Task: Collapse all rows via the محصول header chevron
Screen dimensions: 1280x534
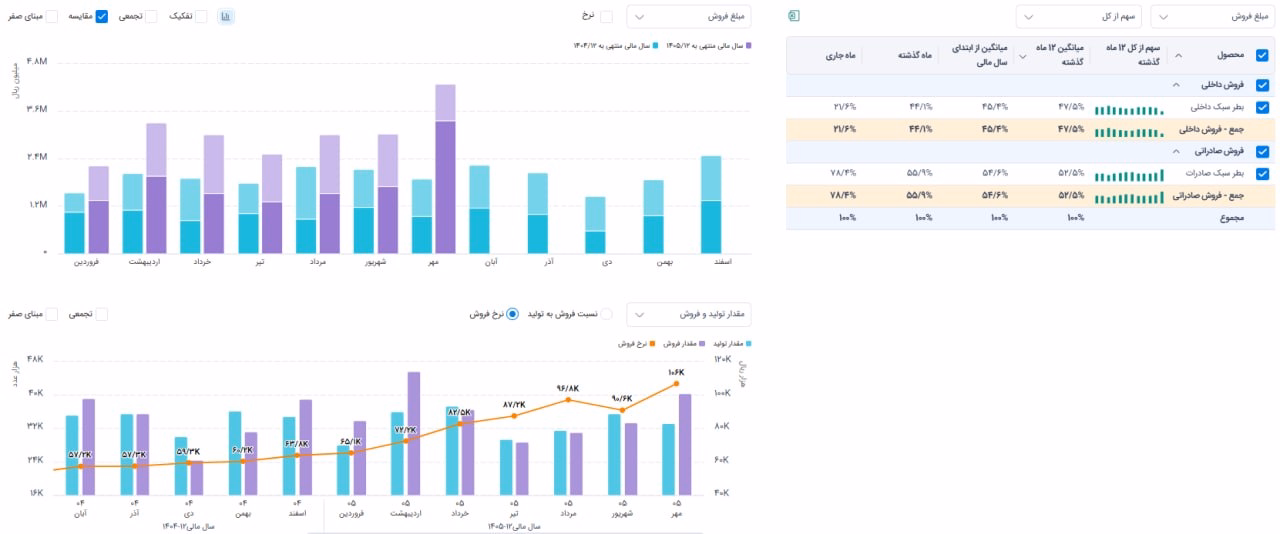Action: tap(1177, 56)
